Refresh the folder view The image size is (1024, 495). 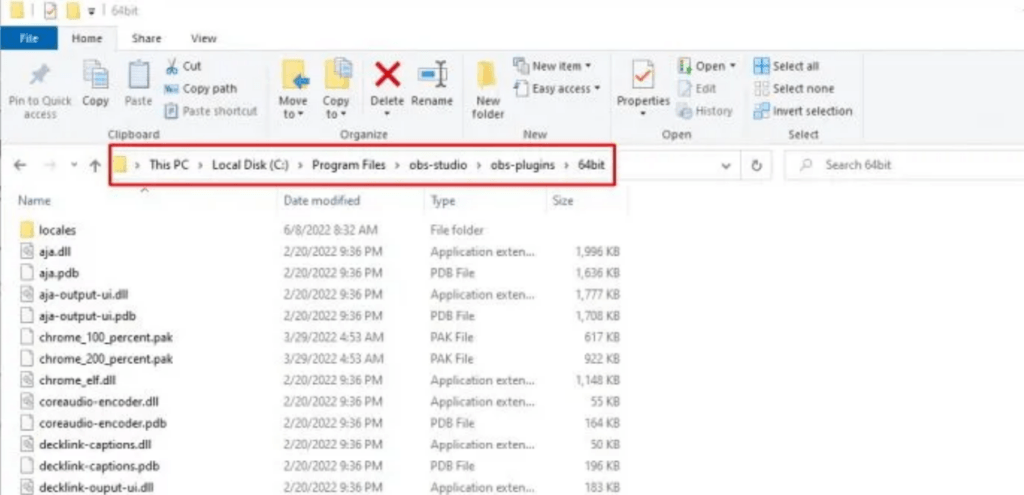(x=756, y=165)
